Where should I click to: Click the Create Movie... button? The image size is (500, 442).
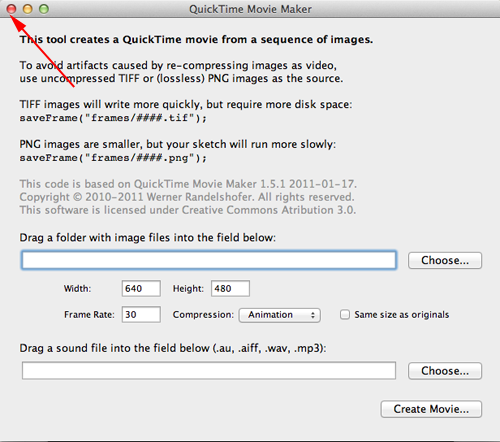pos(431,409)
